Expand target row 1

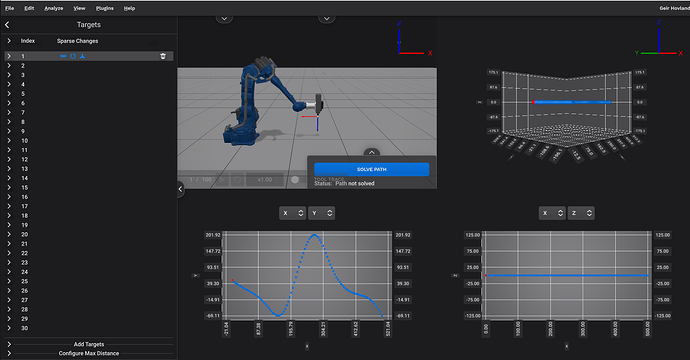click(x=9, y=56)
